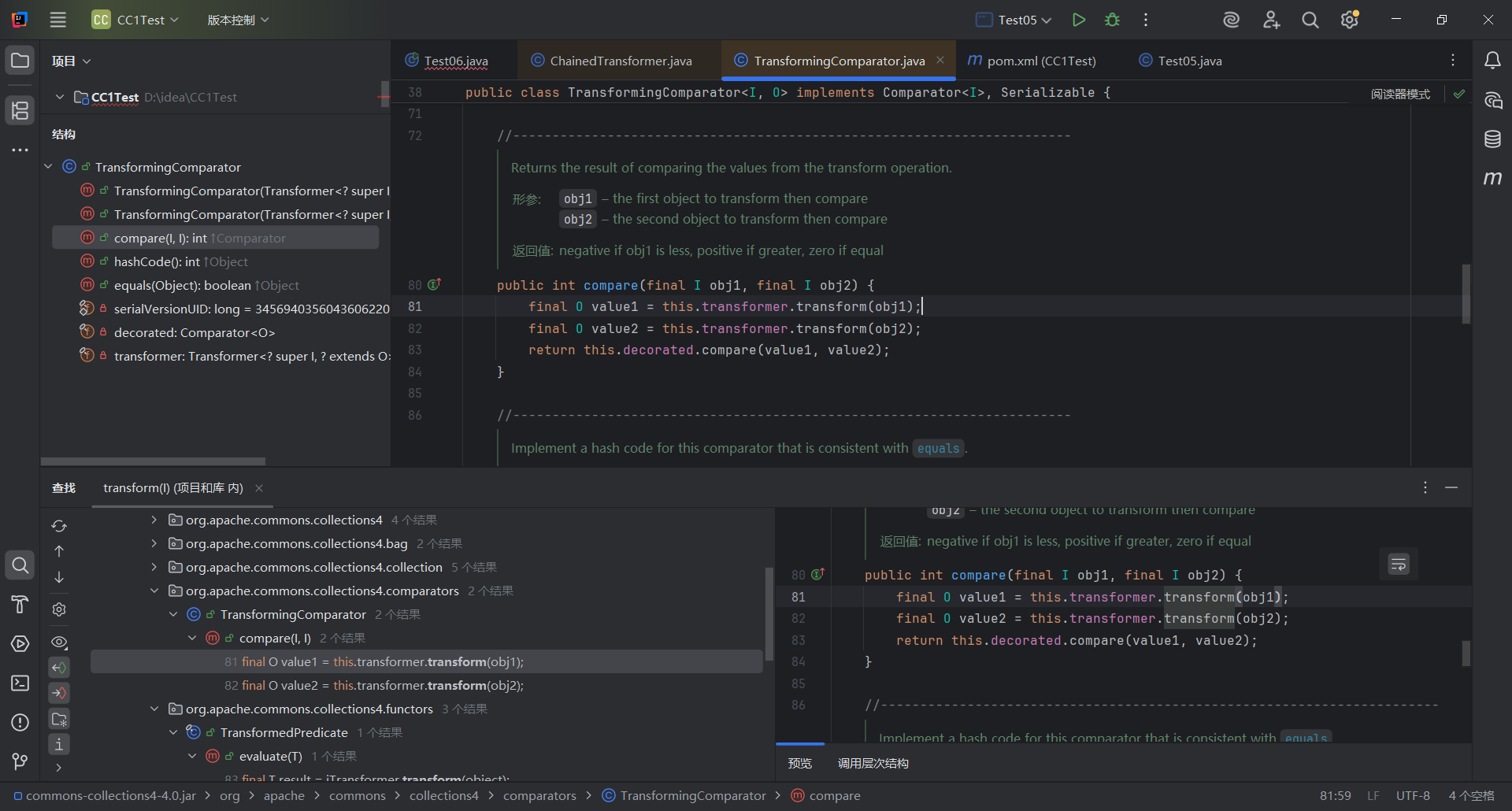The image size is (1512, 811).
Task: Switch to the Test05.java editor tab
Action: click(x=1181, y=61)
